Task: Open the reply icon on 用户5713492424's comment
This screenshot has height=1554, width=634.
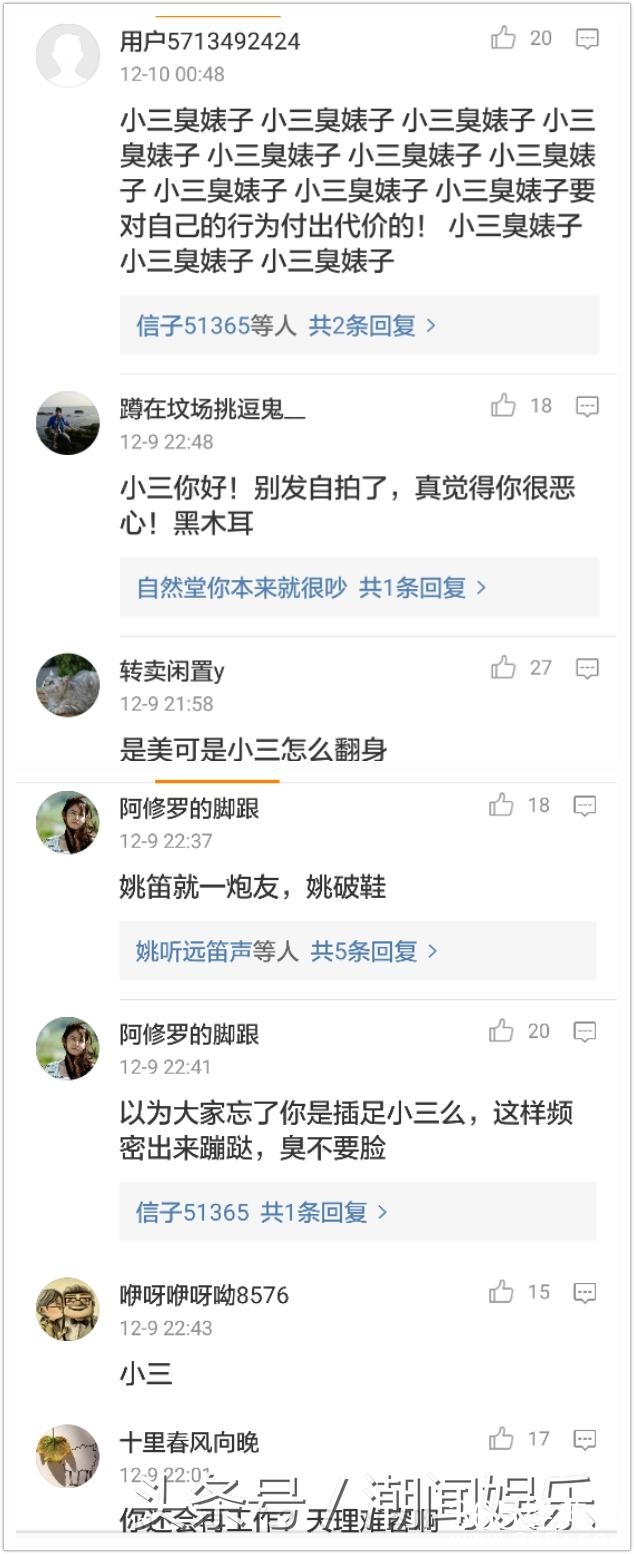Action: coord(587,39)
